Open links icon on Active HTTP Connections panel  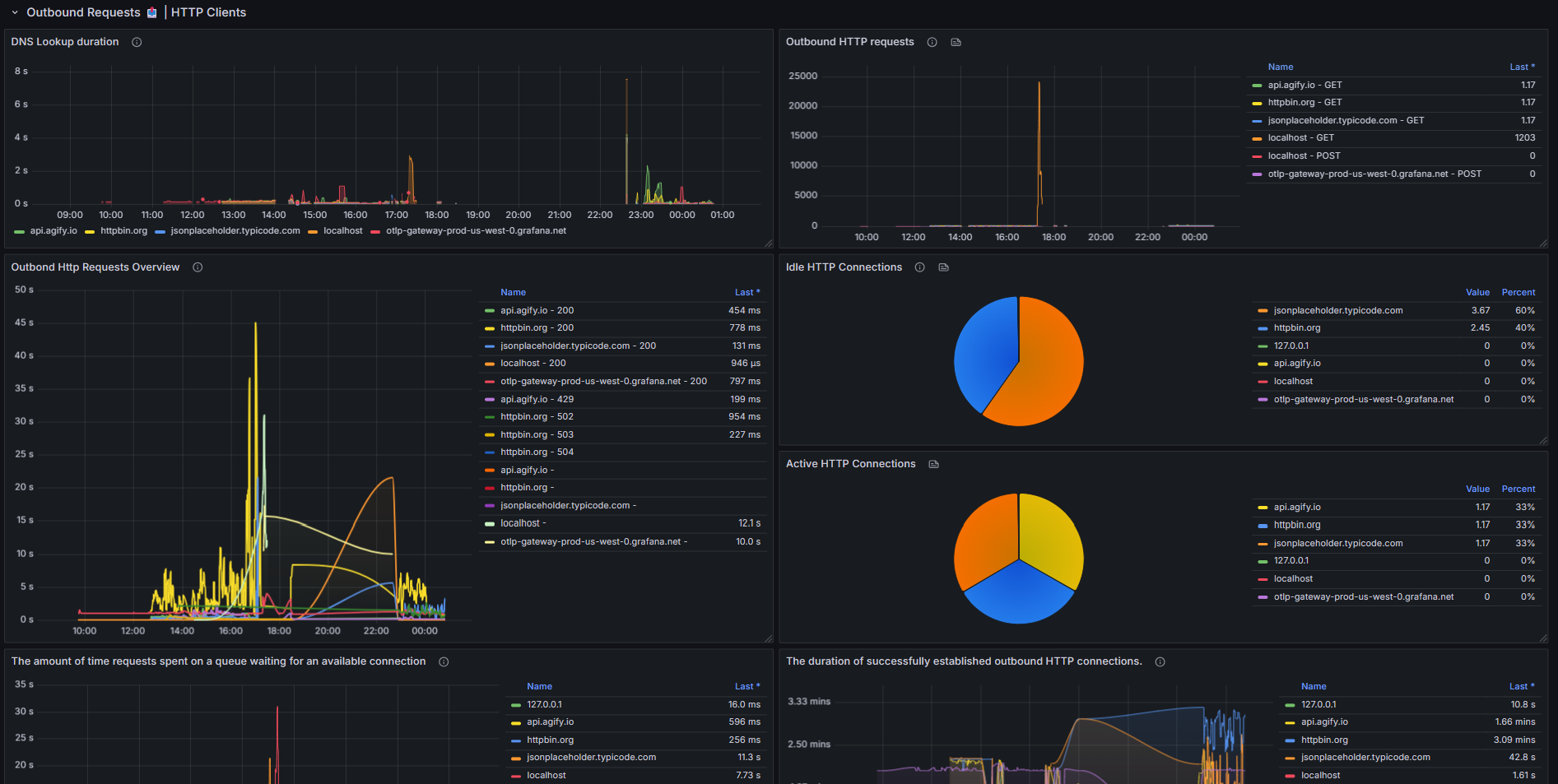click(933, 464)
